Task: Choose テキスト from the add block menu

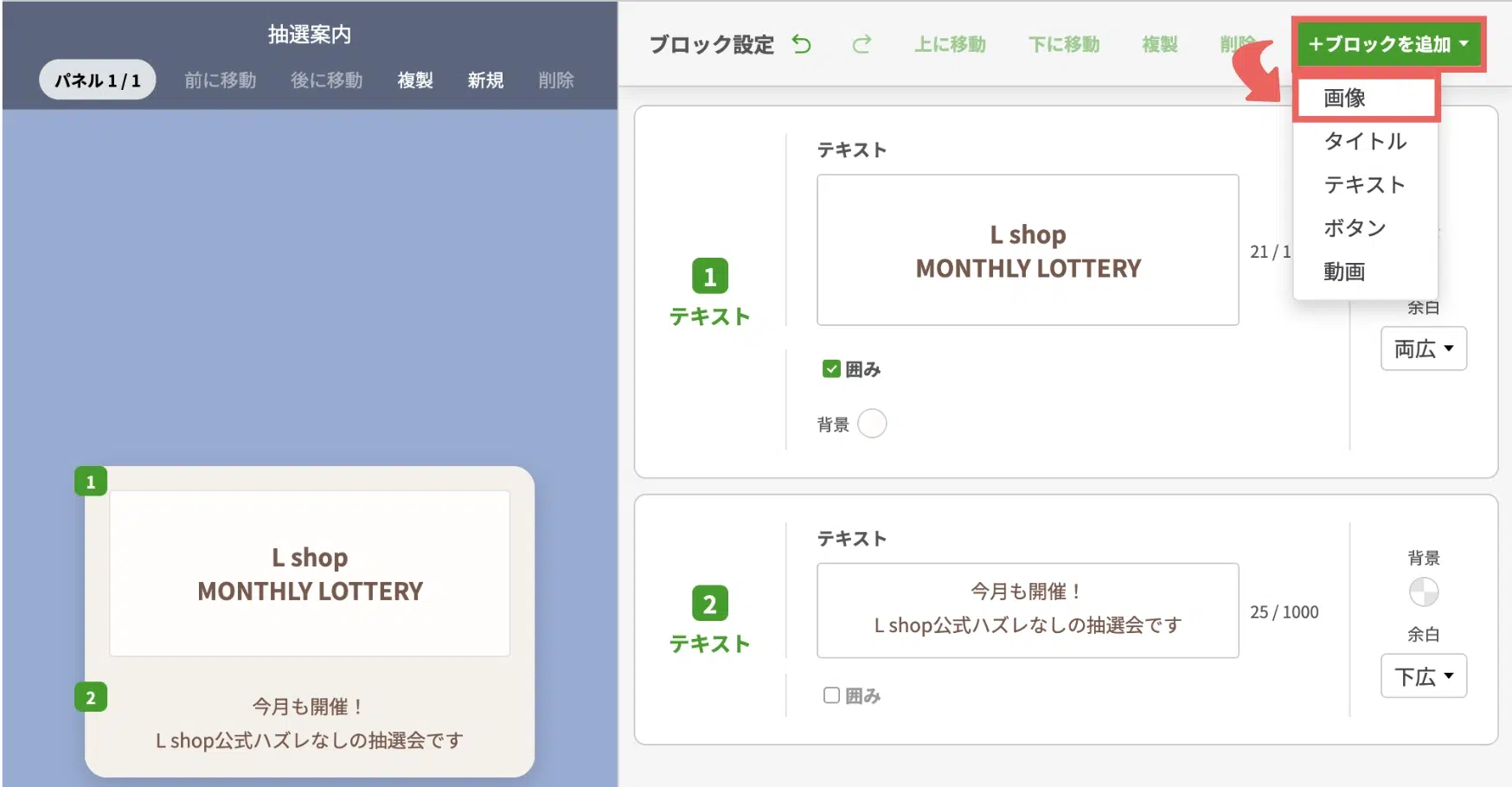Action: [1365, 184]
